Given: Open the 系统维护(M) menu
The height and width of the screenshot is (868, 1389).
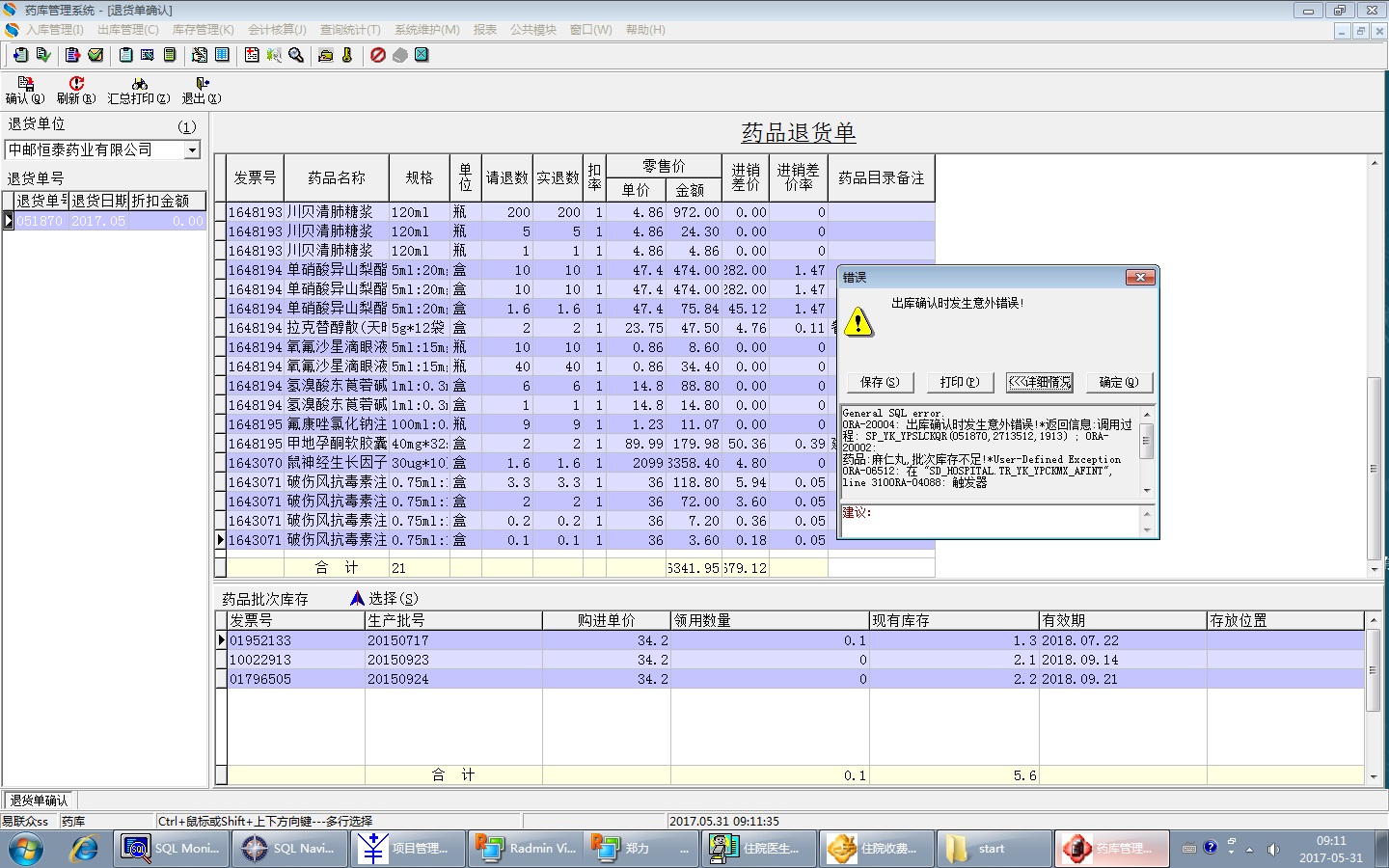Looking at the screenshot, I should pyautogui.click(x=426, y=30).
